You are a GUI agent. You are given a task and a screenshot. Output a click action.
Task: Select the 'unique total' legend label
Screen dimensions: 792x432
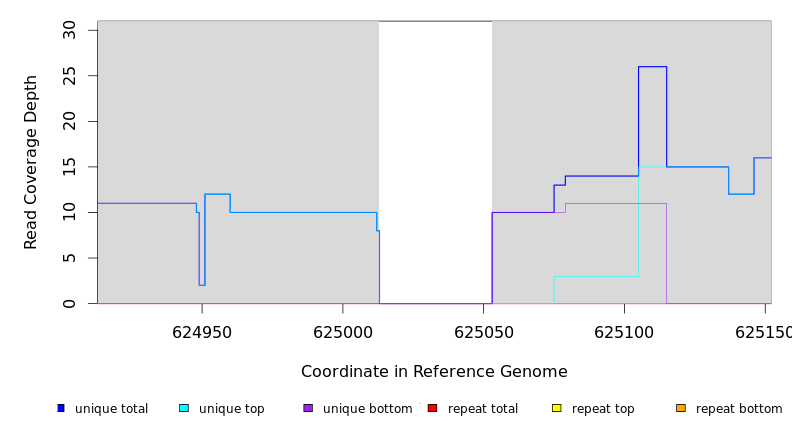point(111,409)
